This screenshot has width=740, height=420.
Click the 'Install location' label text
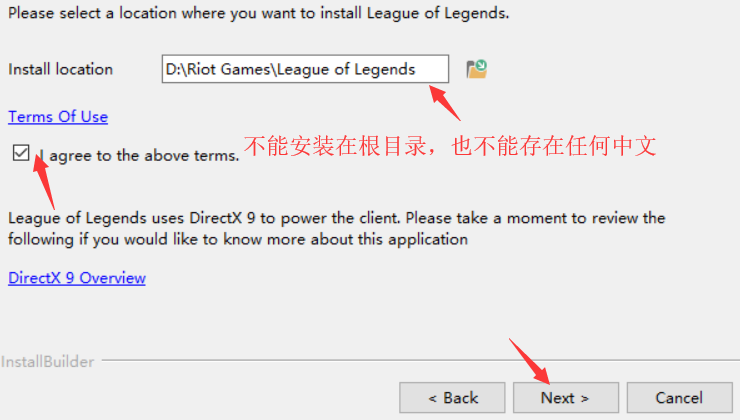(60, 69)
